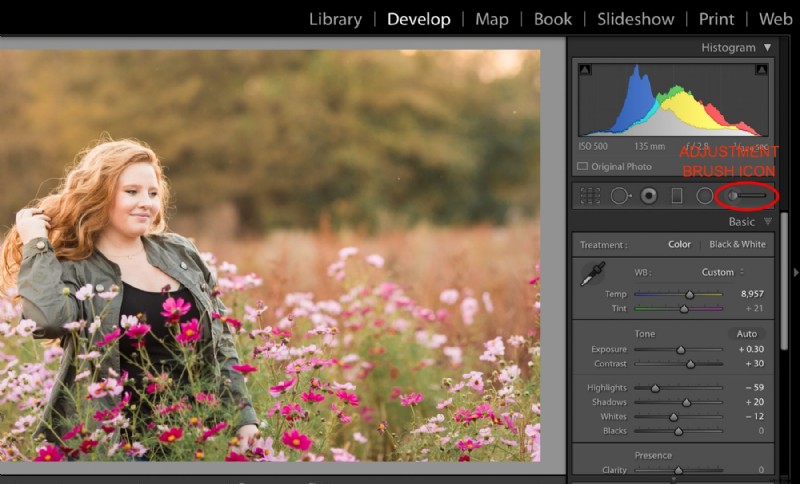Click the Blacks value 0

point(761,431)
